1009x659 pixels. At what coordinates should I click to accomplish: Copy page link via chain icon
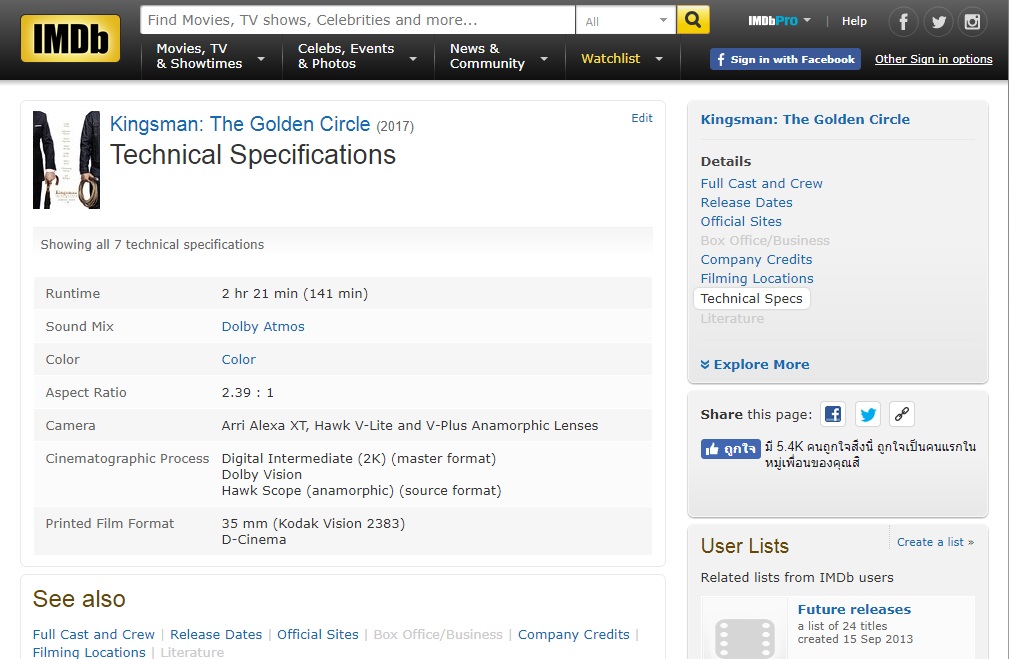(902, 414)
